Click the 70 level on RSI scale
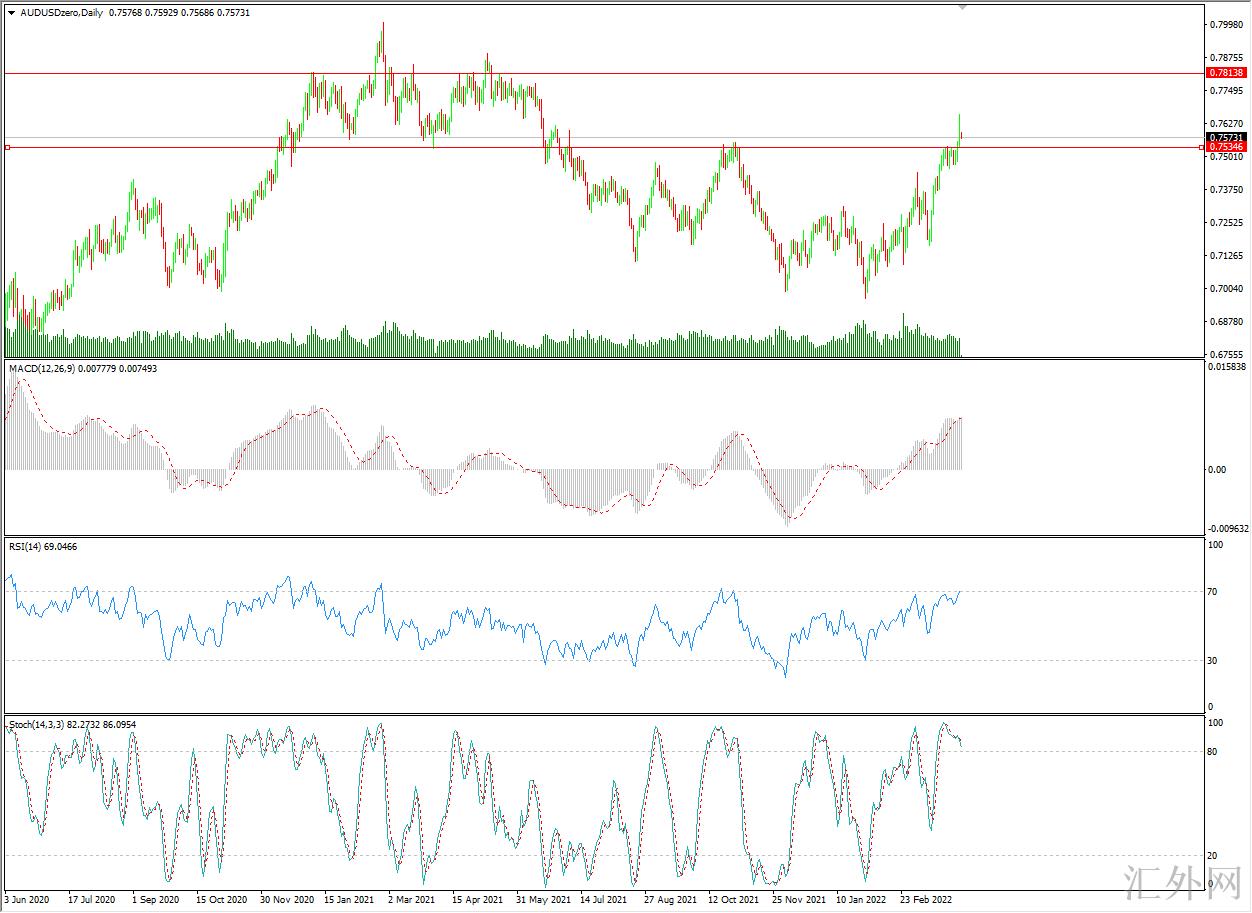Viewport: 1252px width, 913px height. tap(1214, 592)
